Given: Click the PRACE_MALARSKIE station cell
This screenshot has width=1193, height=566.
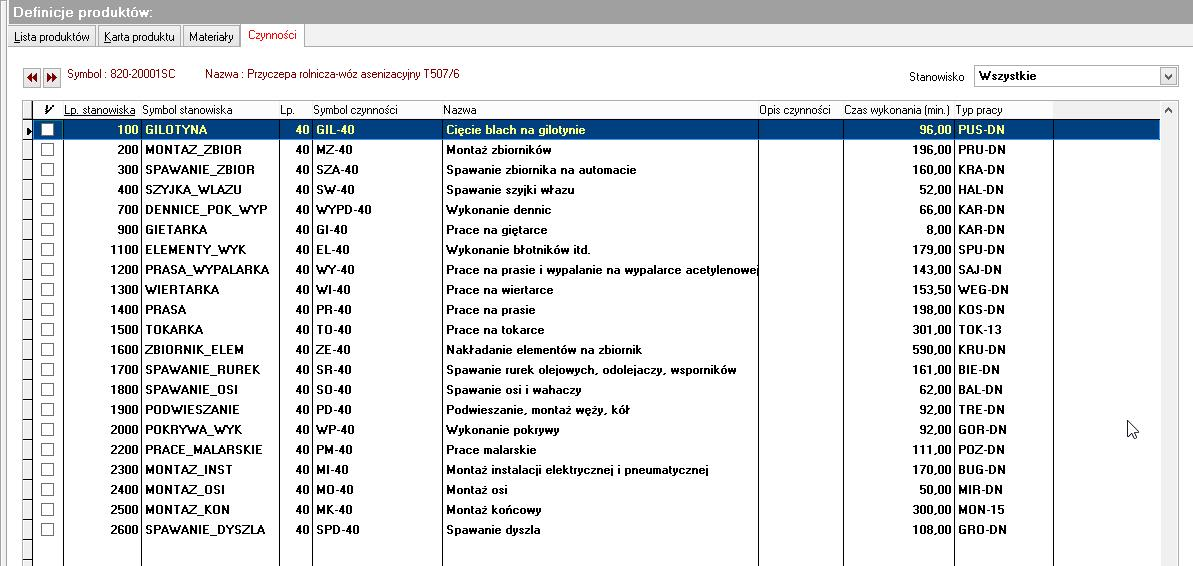Looking at the screenshot, I should [x=210, y=450].
